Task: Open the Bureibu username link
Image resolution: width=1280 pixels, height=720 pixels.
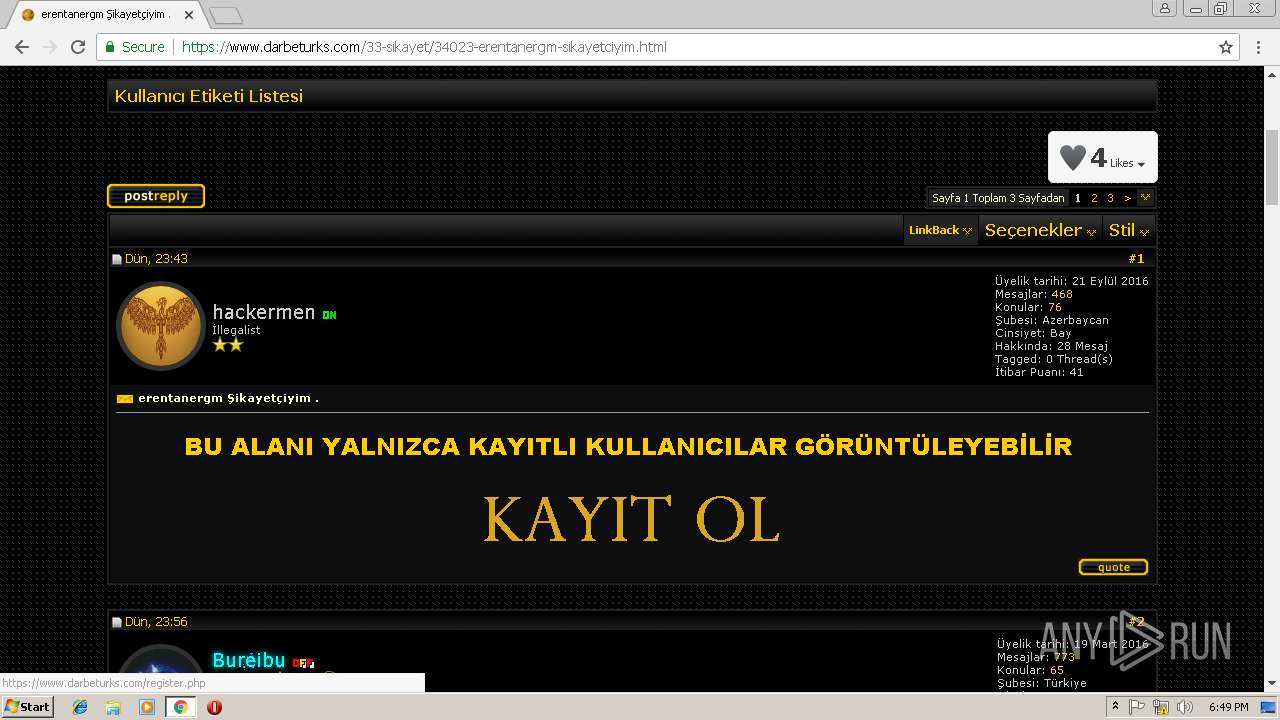Action: point(249,661)
